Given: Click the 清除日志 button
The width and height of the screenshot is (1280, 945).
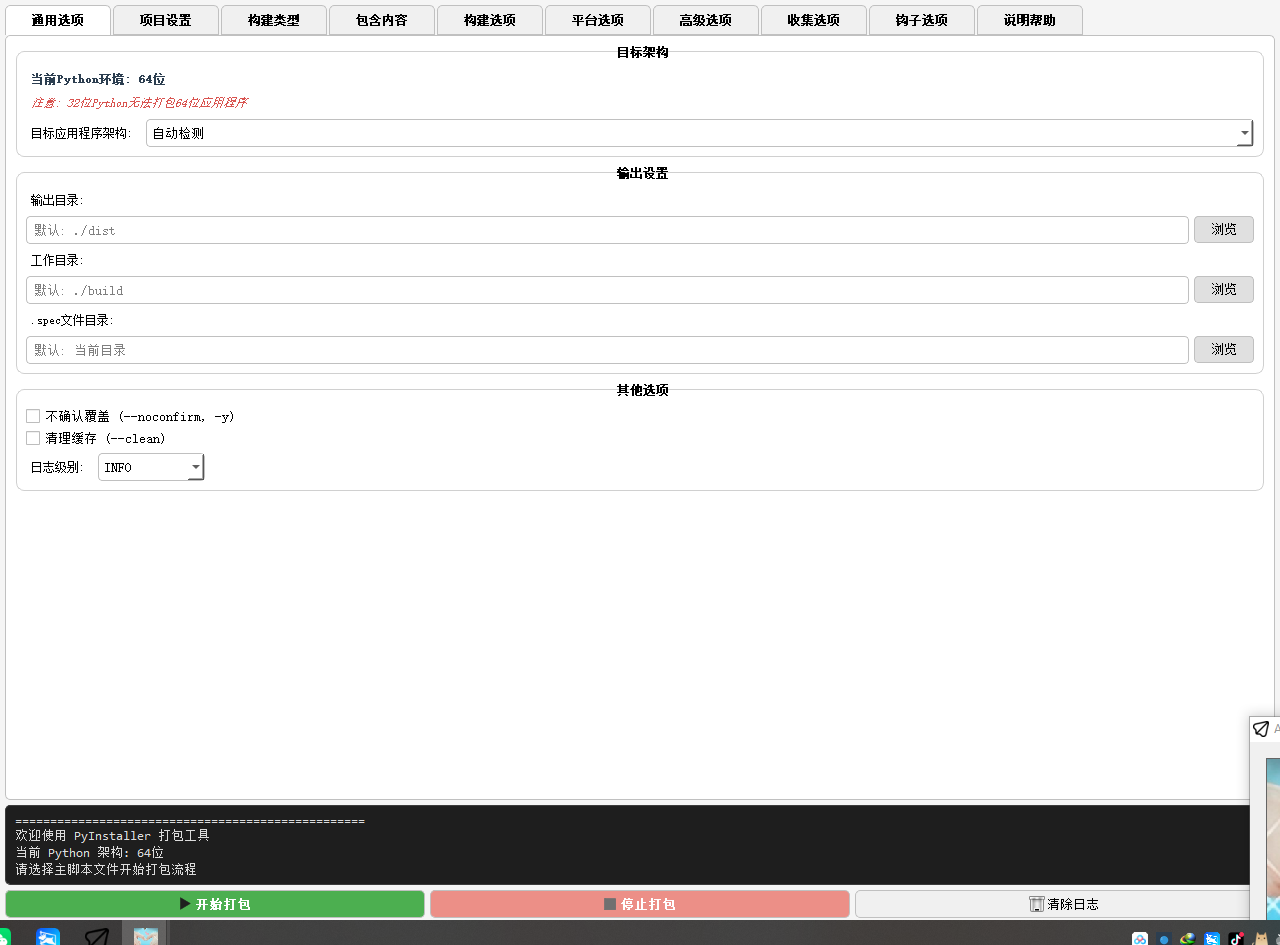Looking at the screenshot, I should pos(1062,904).
